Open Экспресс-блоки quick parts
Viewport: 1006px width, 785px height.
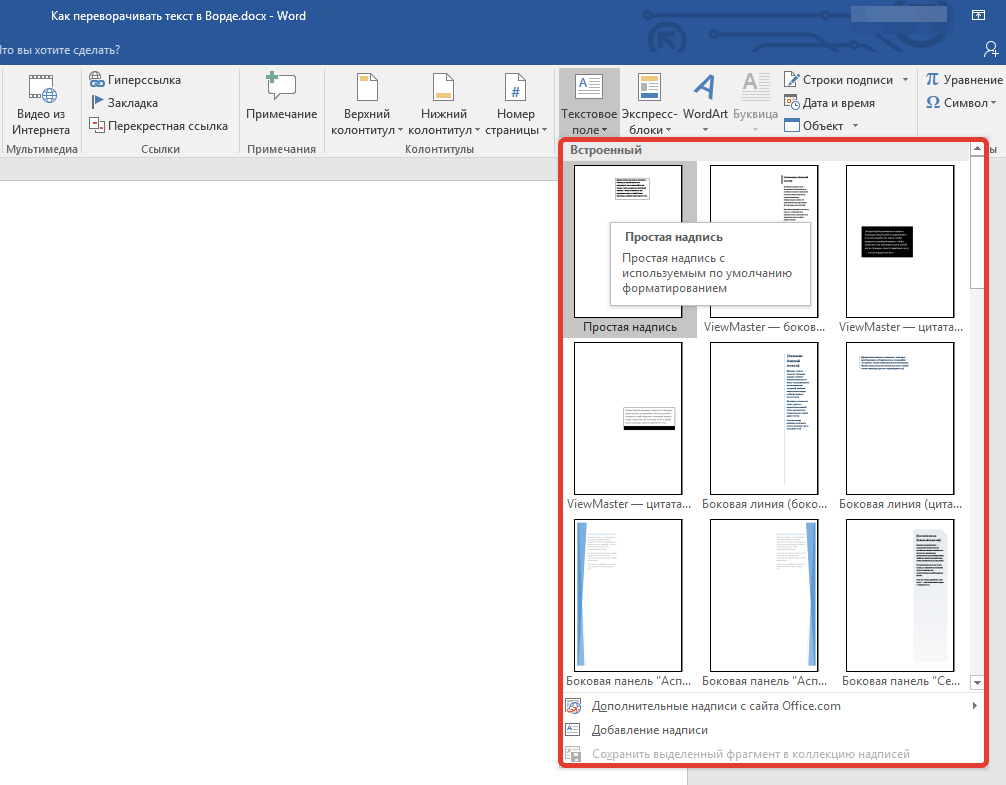(649, 104)
